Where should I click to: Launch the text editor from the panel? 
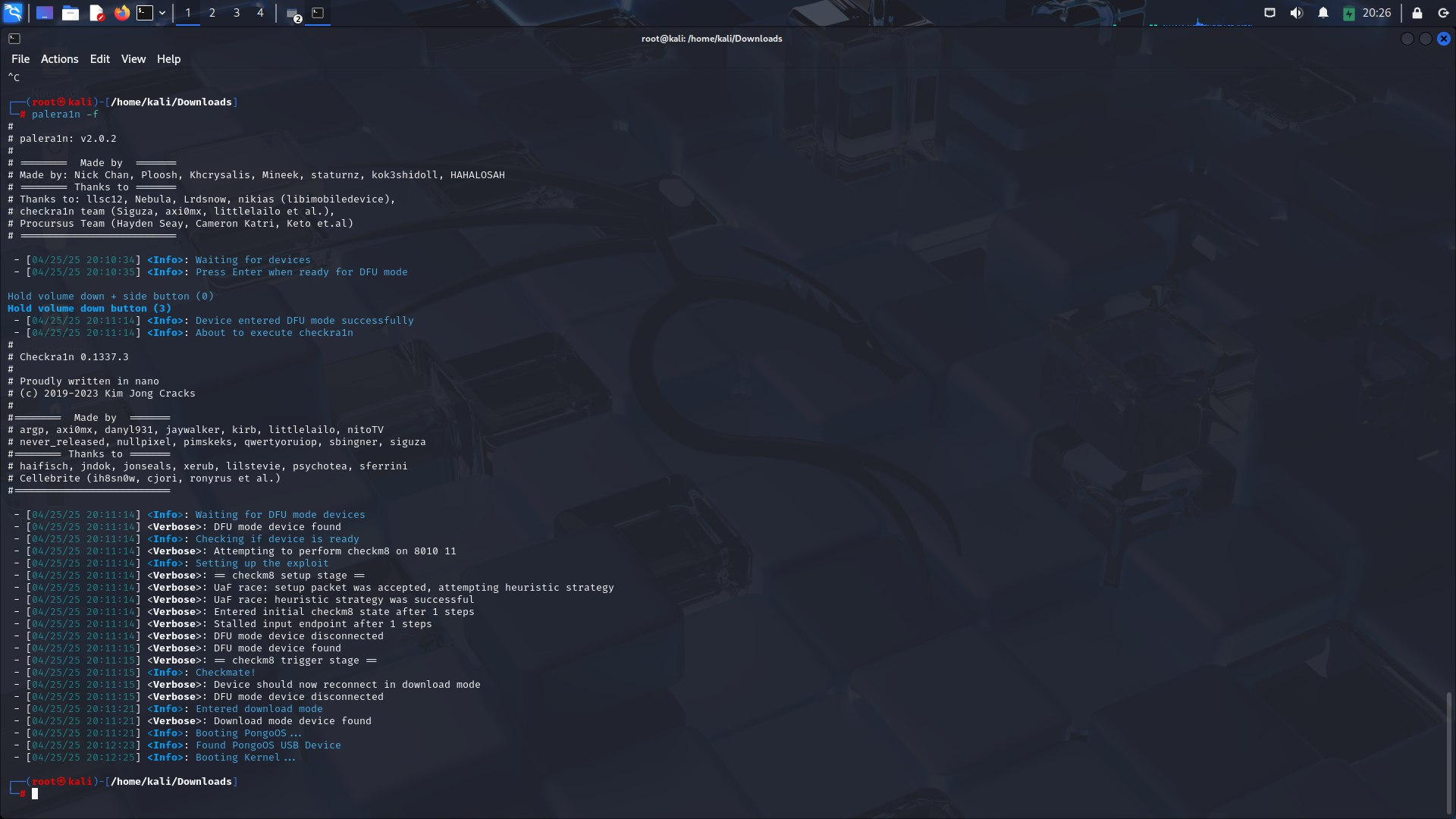coord(96,13)
